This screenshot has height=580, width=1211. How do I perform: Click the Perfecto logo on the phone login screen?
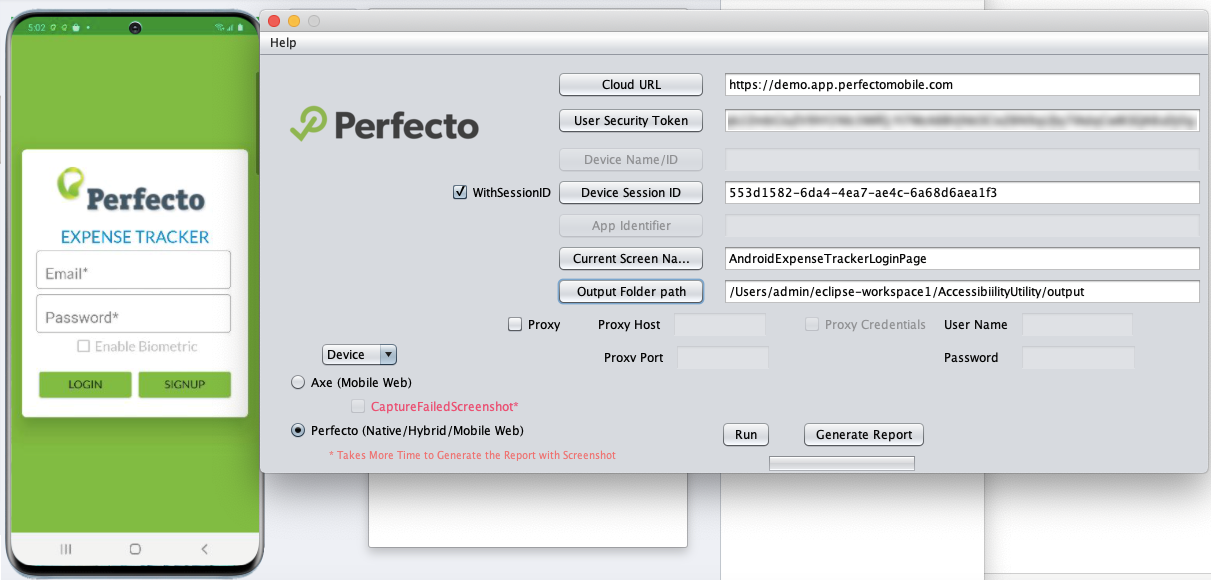coord(132,191)
